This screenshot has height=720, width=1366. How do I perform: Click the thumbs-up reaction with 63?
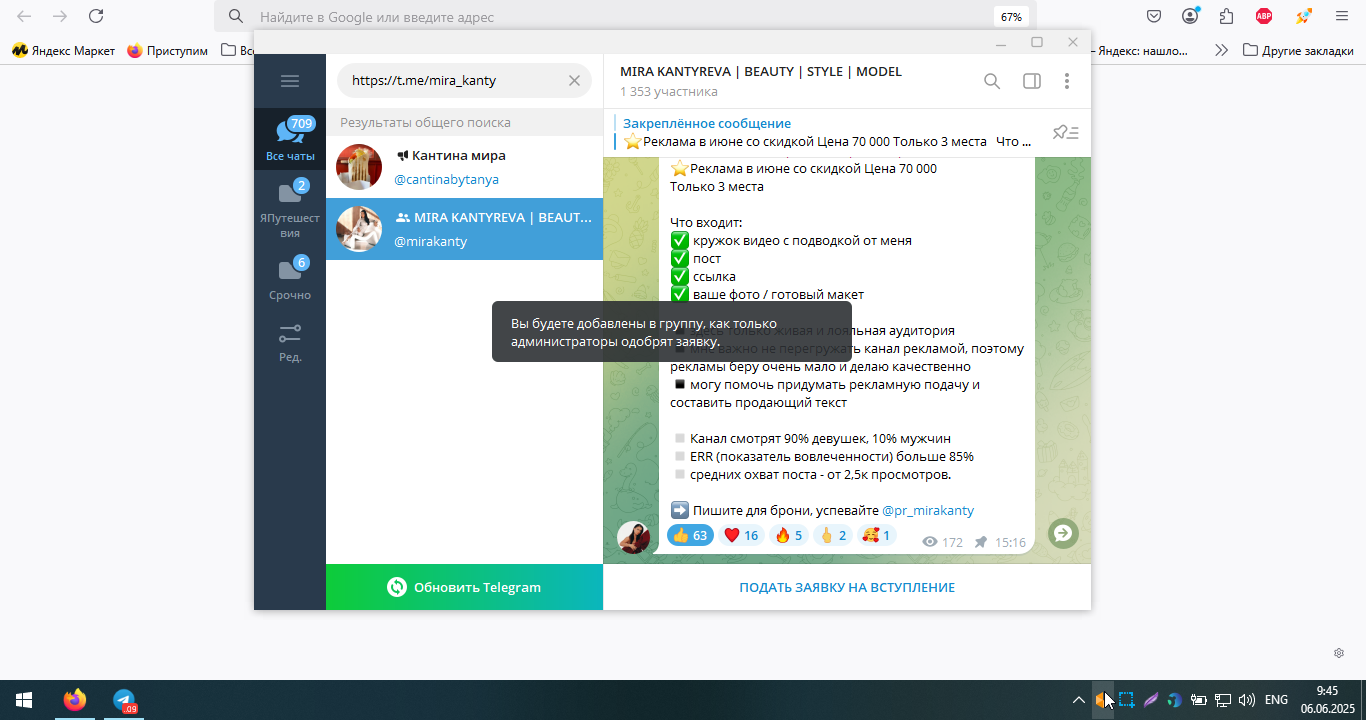coord(690,535)
